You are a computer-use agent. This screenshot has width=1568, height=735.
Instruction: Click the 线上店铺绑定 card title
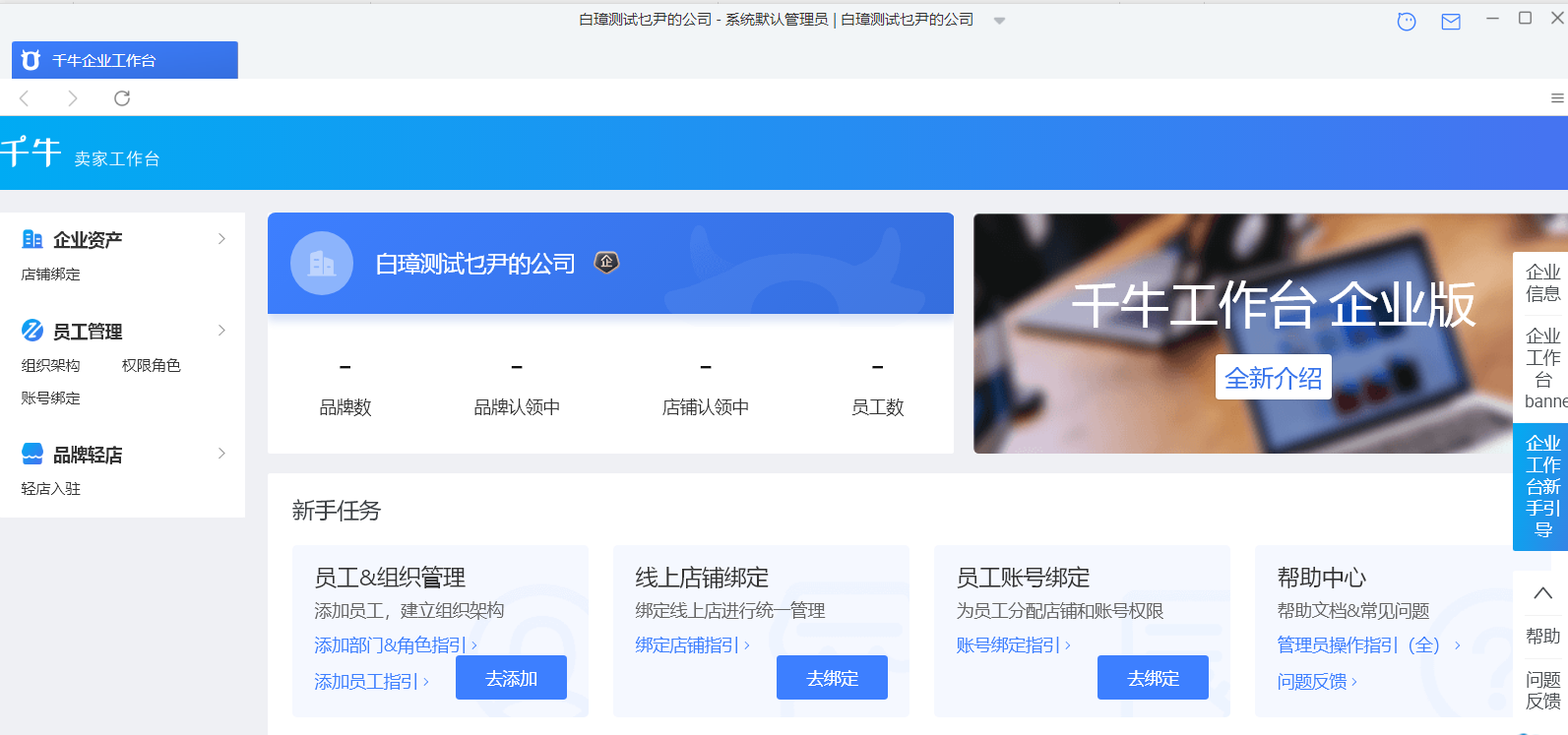(702, 578)
